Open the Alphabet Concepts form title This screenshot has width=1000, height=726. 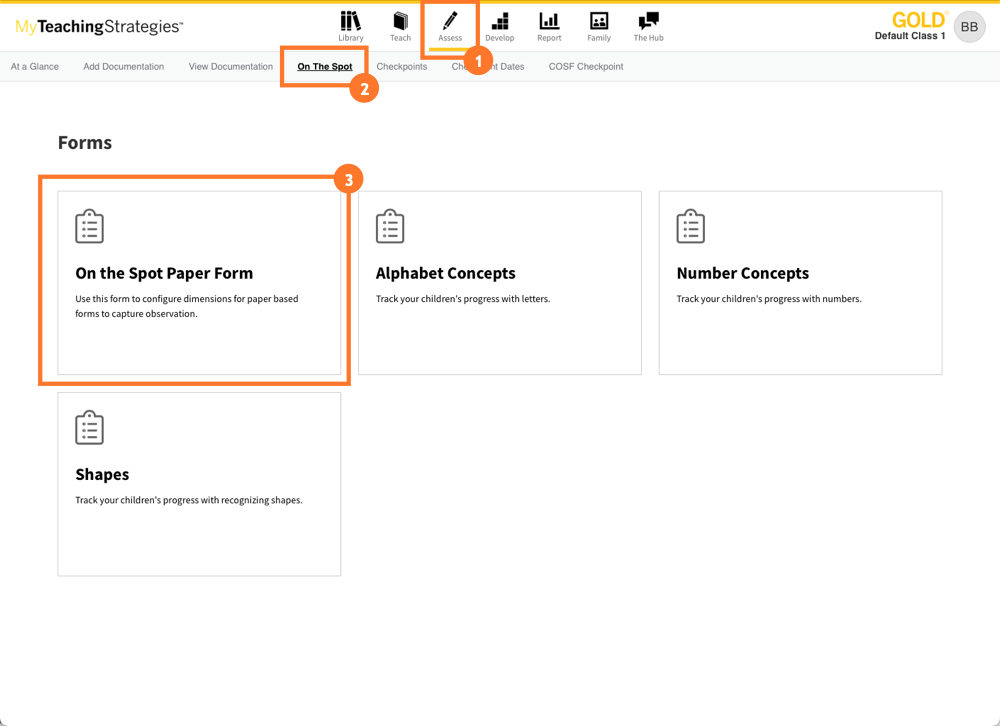click(x=446, y=273)
